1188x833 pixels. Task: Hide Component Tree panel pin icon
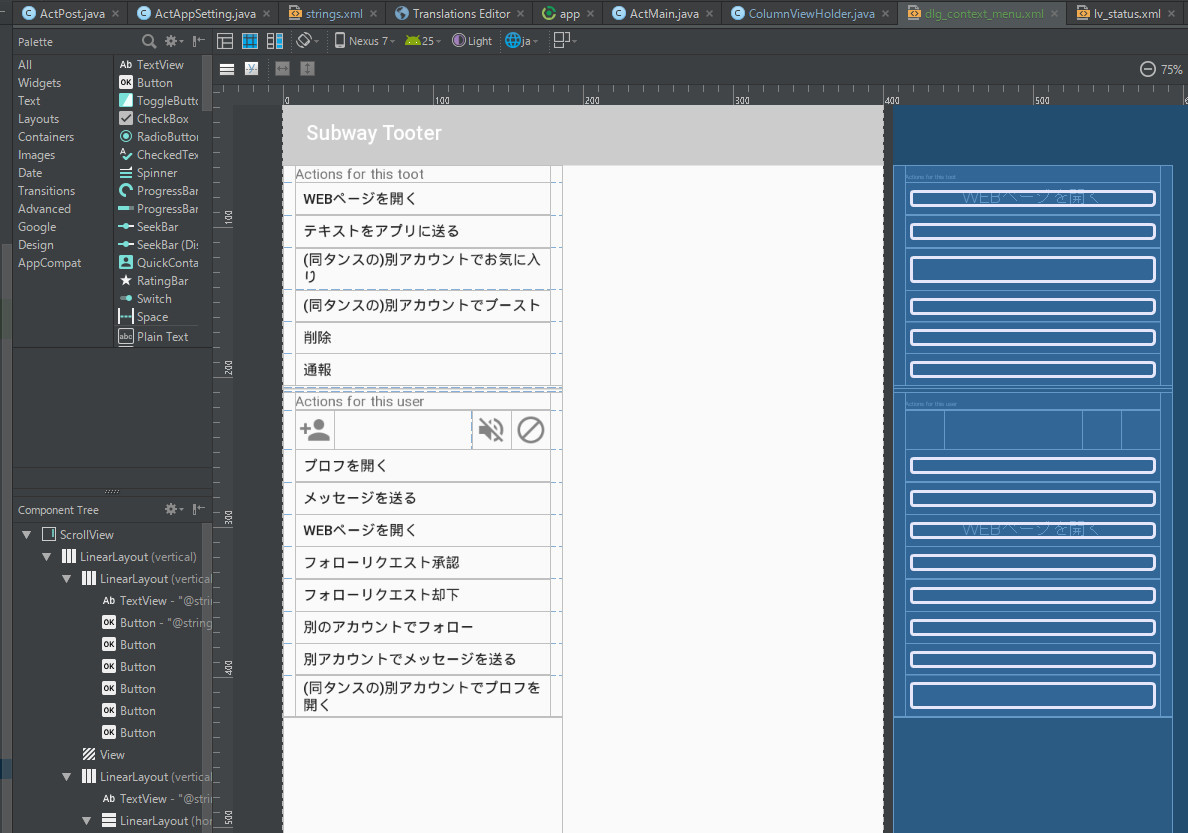199,509
